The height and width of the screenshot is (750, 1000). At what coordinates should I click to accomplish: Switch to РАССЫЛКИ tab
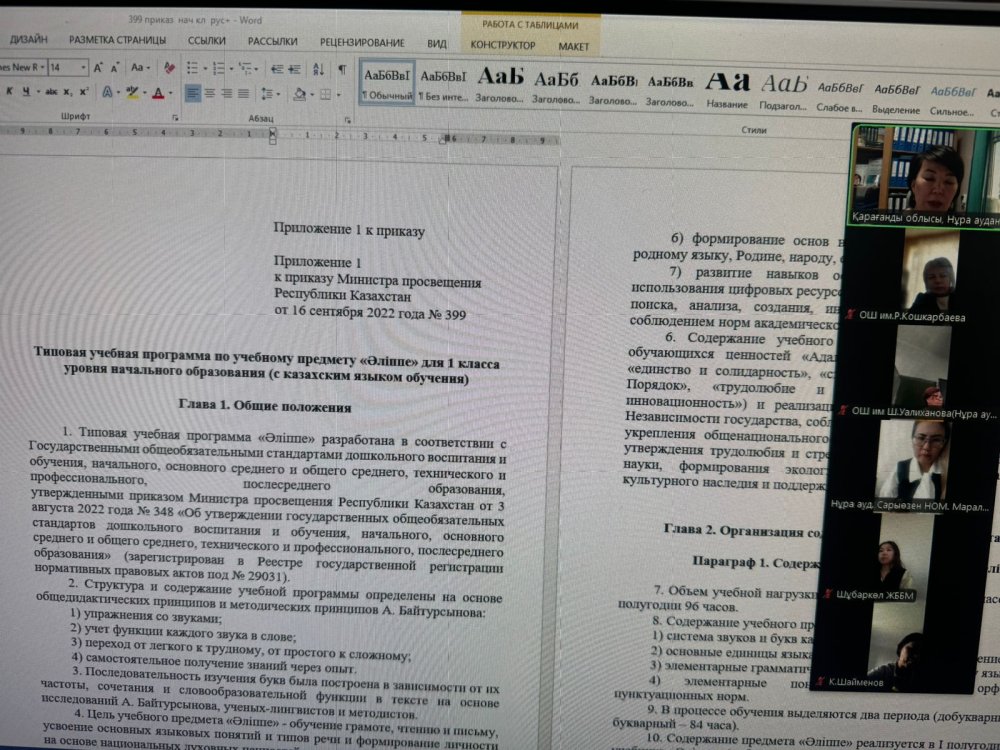click(272, 41)
